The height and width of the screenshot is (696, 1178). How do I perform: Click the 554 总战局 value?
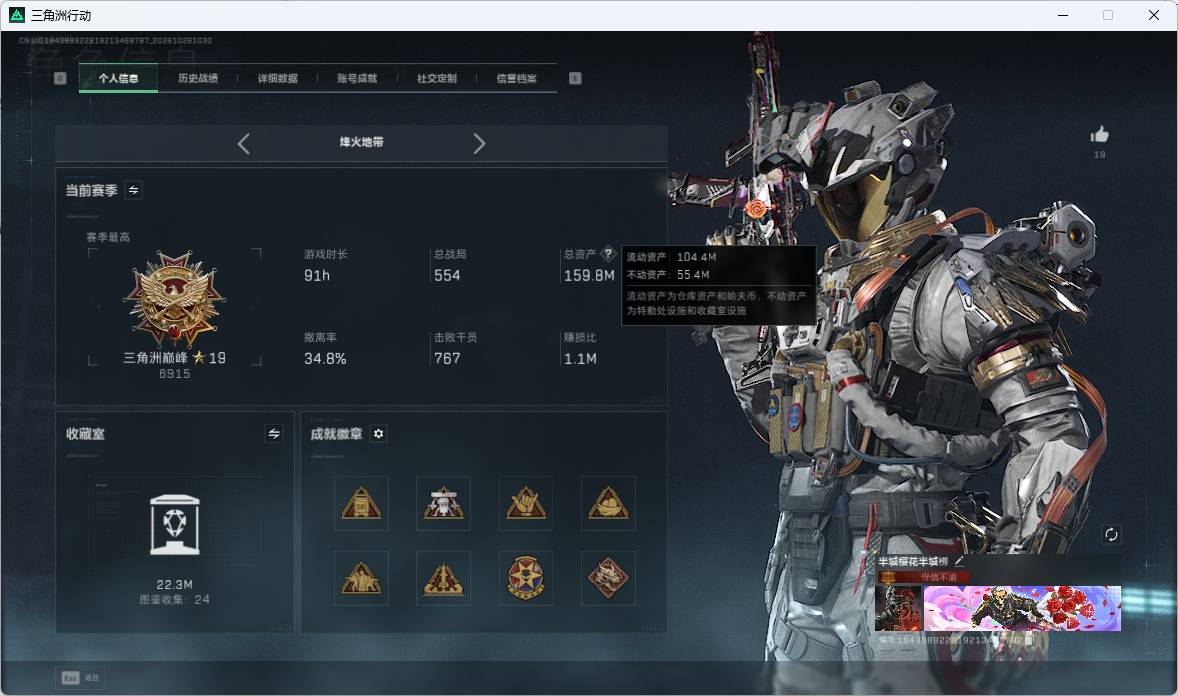pos(447,276)
